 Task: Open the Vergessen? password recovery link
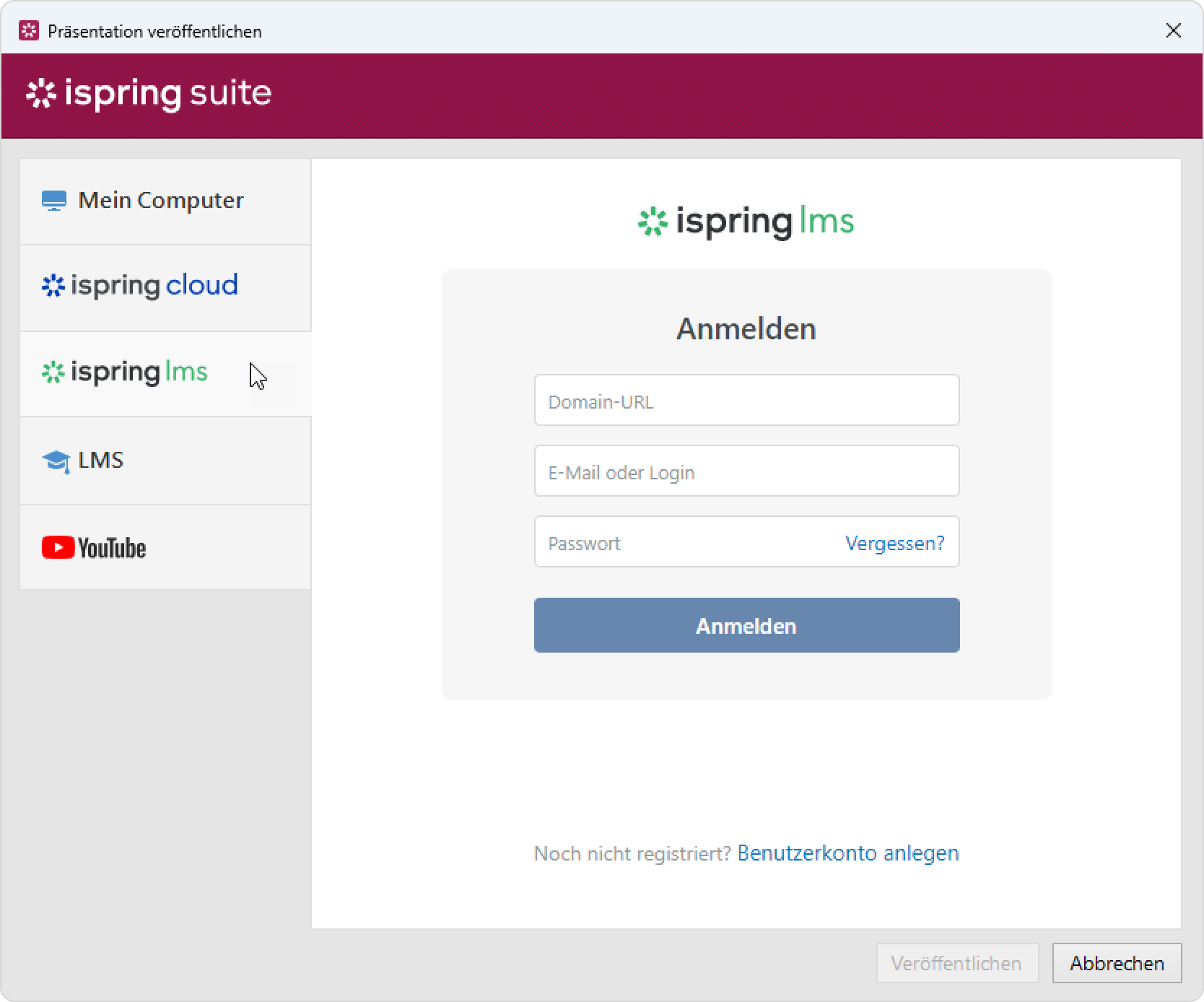pyautogui.click(x=894, y=543)
